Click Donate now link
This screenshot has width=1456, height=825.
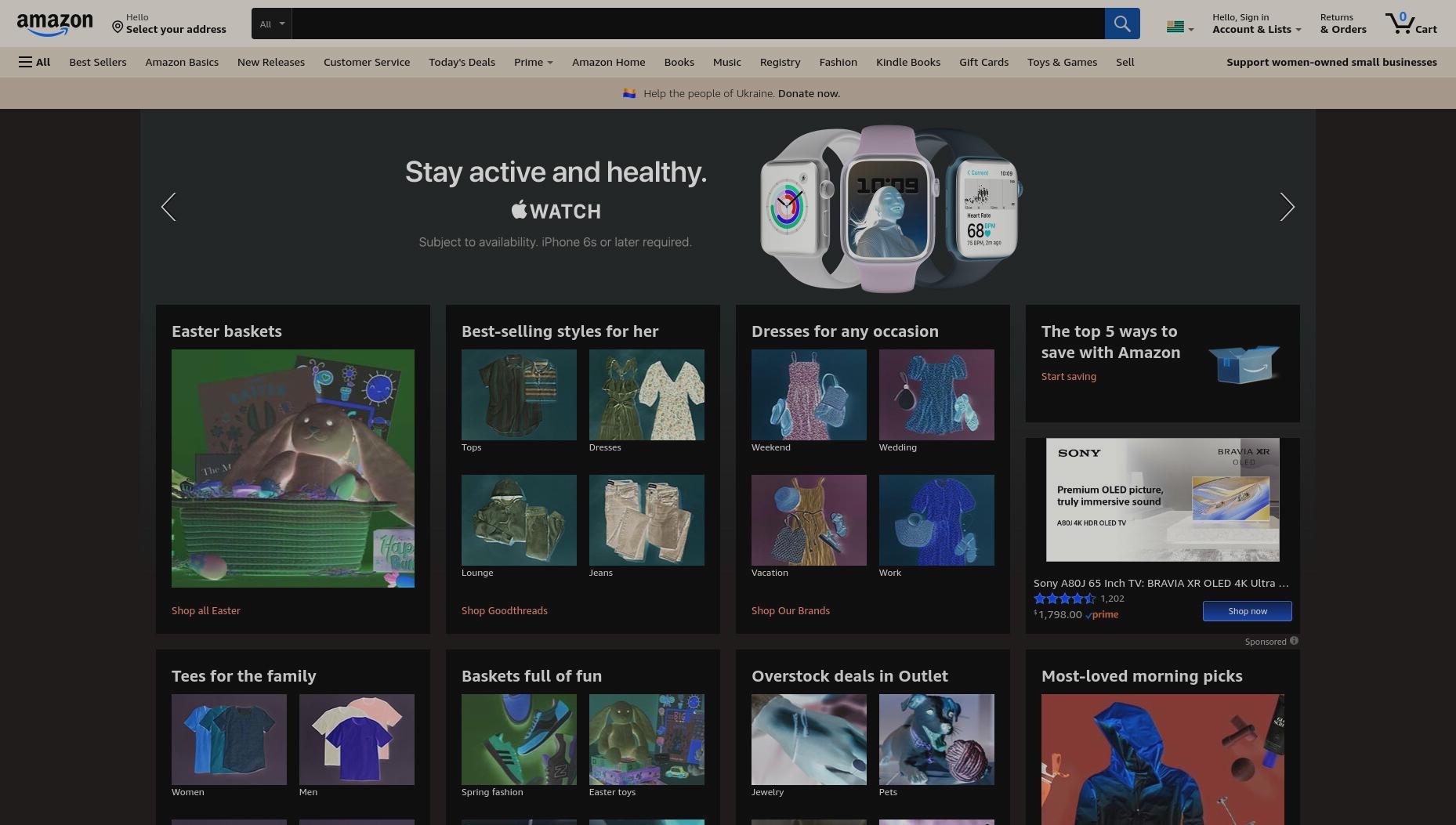tap(809, 93)
